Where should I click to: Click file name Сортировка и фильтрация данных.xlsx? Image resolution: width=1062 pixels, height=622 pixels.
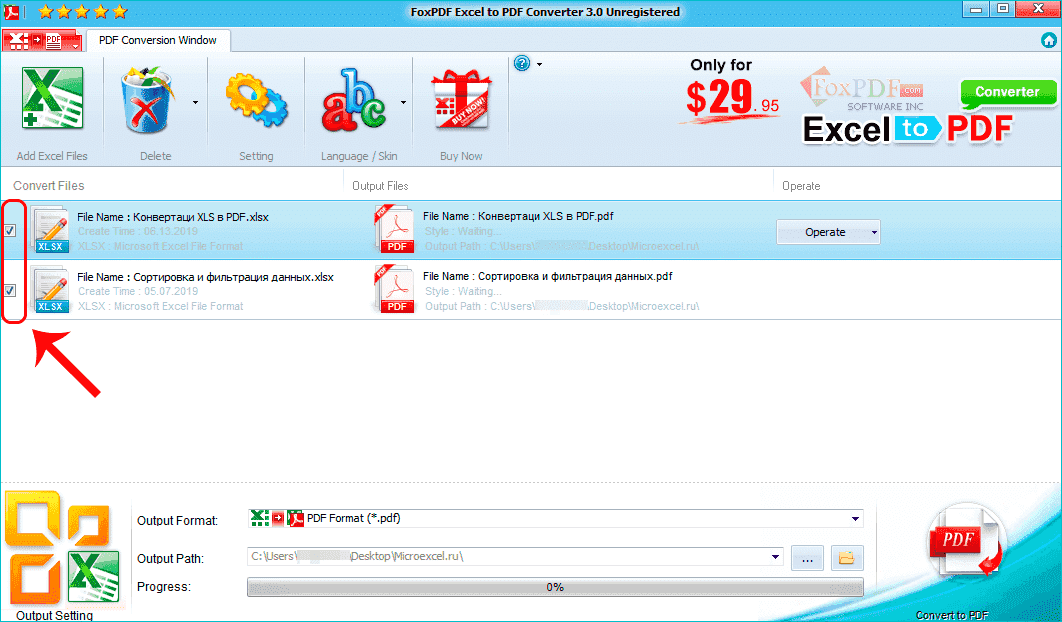205,277
